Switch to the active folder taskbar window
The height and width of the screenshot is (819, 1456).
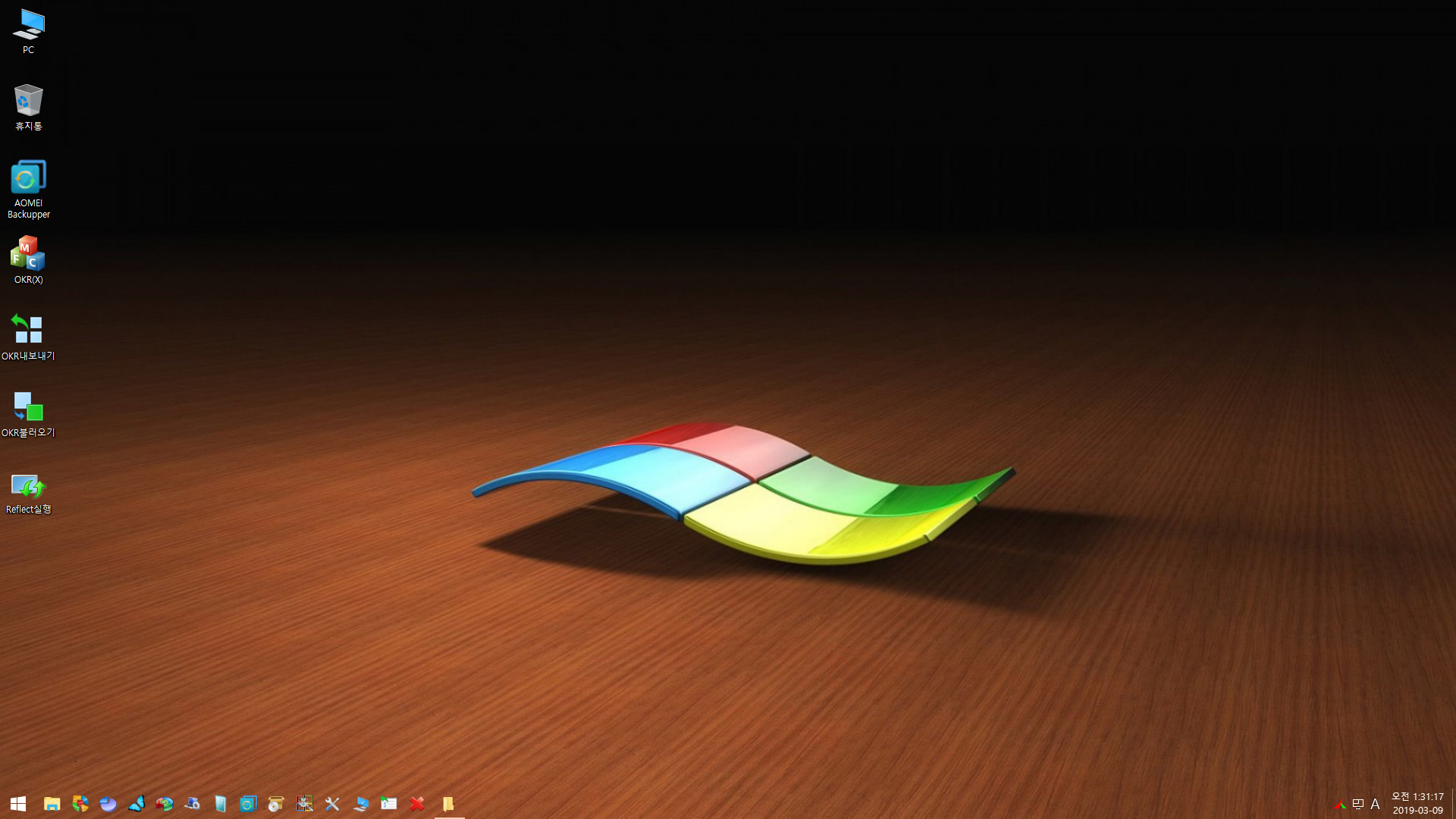(448, 804)
